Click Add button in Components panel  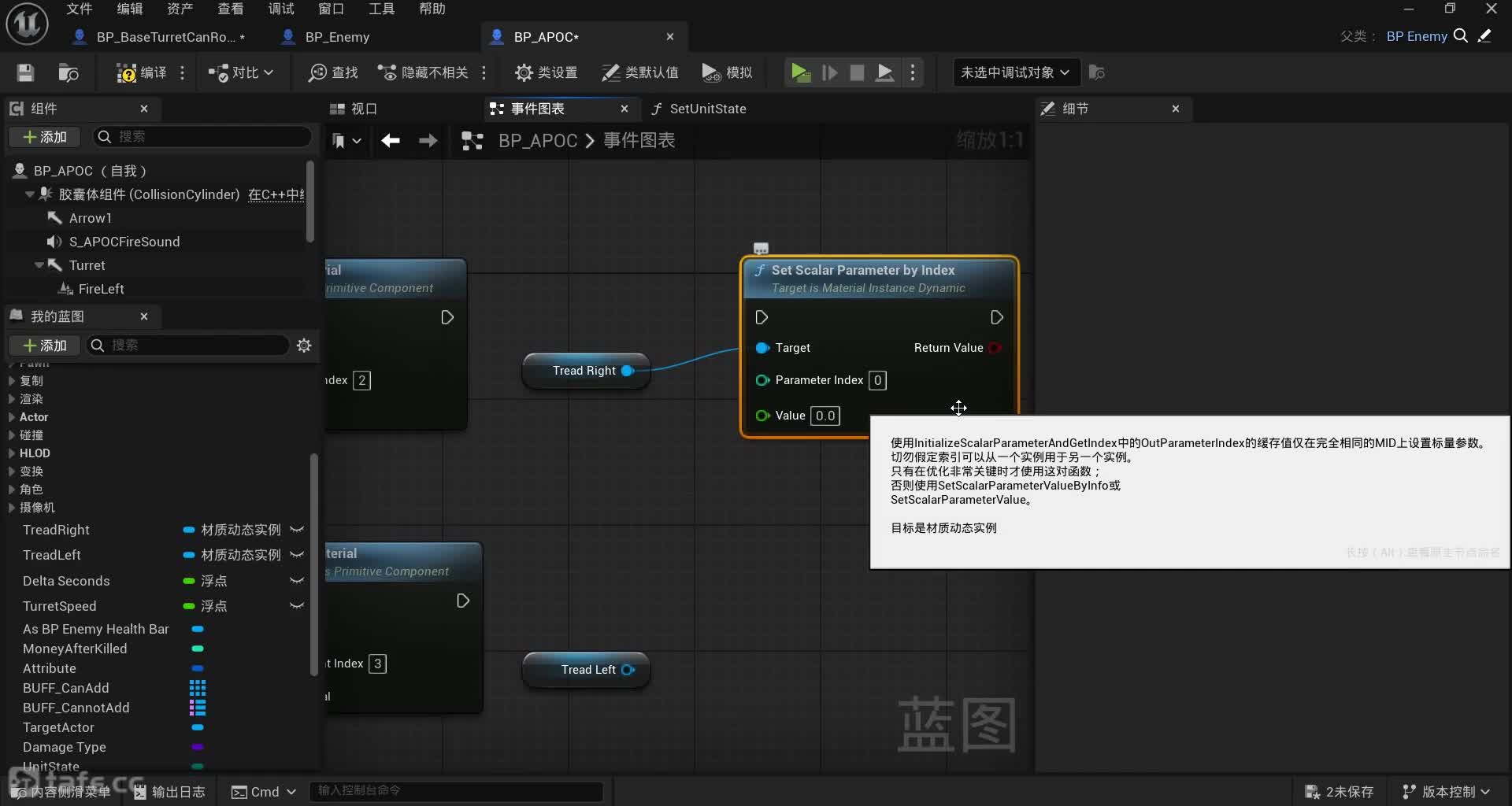click(x=45, y=137)
